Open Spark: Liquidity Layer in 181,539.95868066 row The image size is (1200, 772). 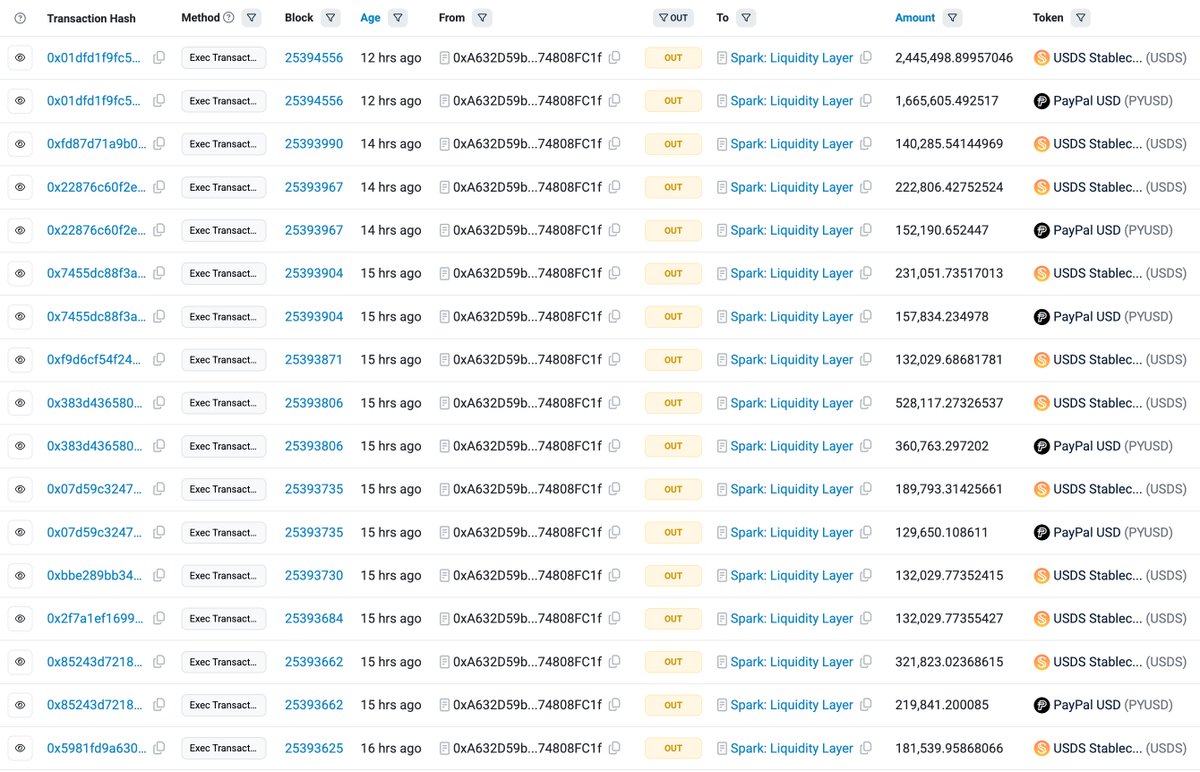[x=792, y=748]
